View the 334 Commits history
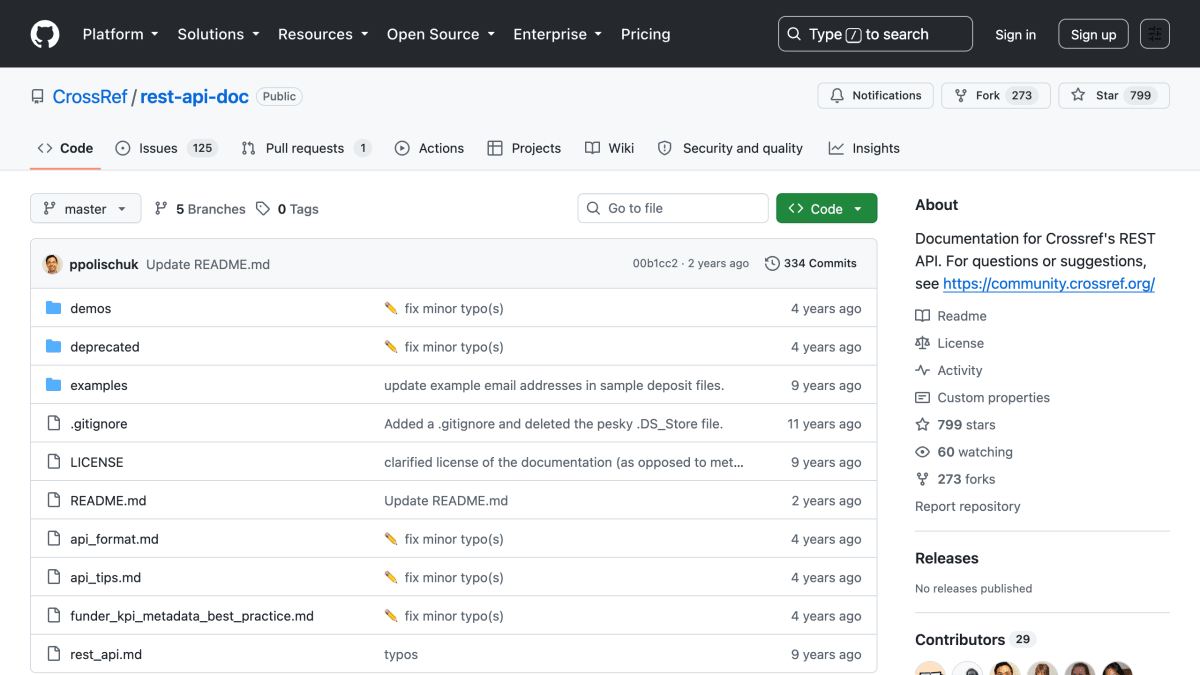 click(x=811, y=264)
